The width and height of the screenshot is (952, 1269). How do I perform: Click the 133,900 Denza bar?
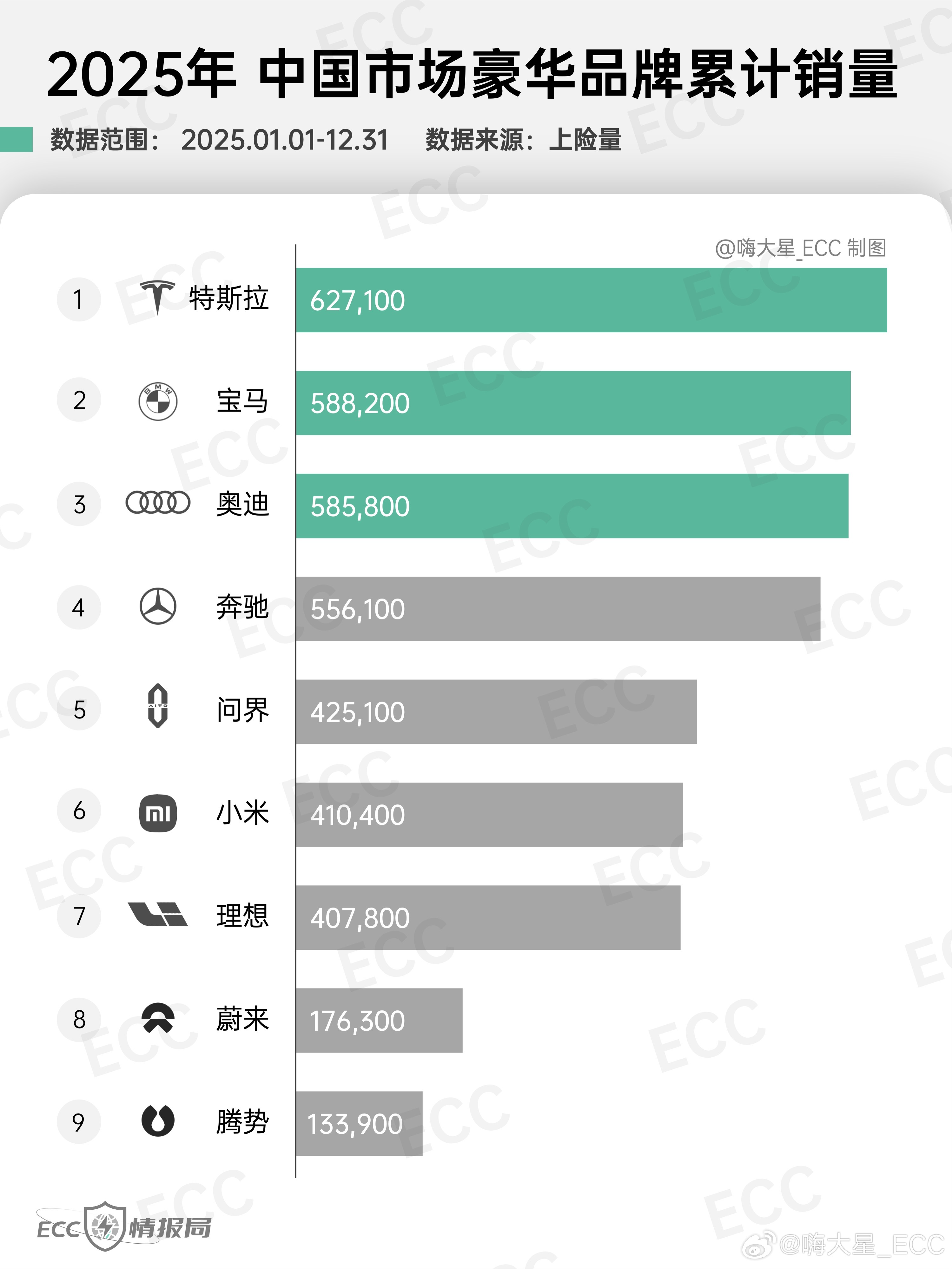[x=359, y=1123]
